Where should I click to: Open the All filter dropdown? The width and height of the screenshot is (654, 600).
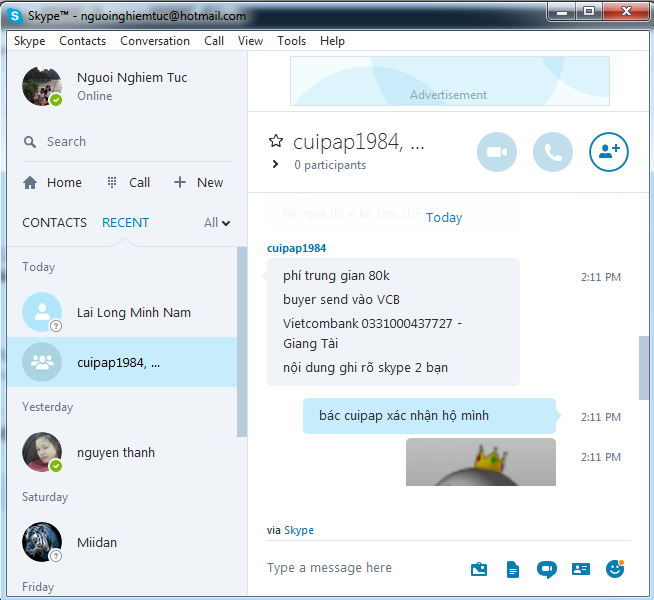tap(217, 223)
